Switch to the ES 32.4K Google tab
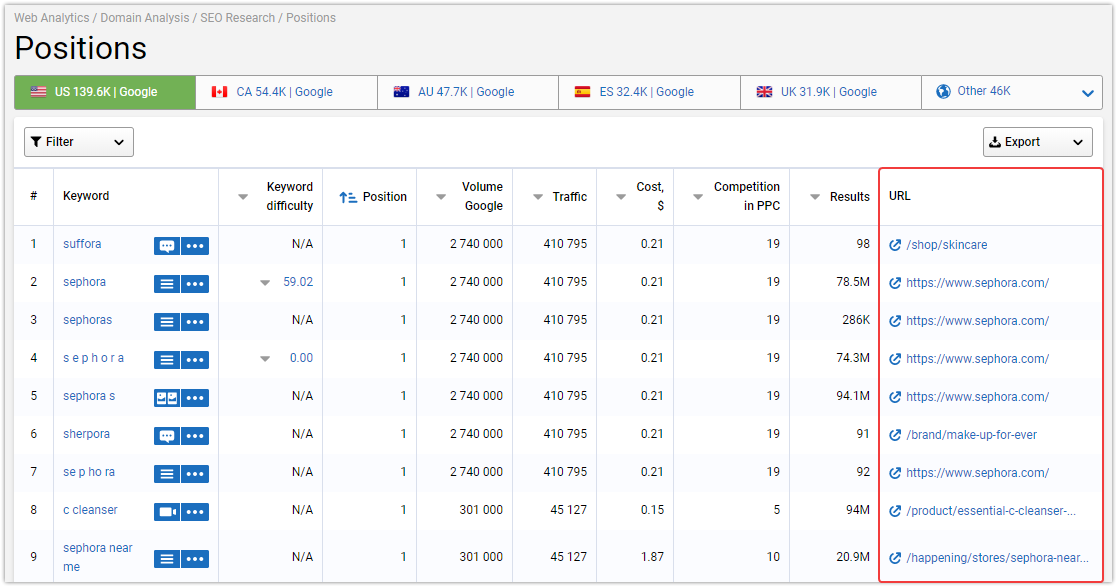The width and height of the screenshot is (1117, 587). [x=650, y=92]
